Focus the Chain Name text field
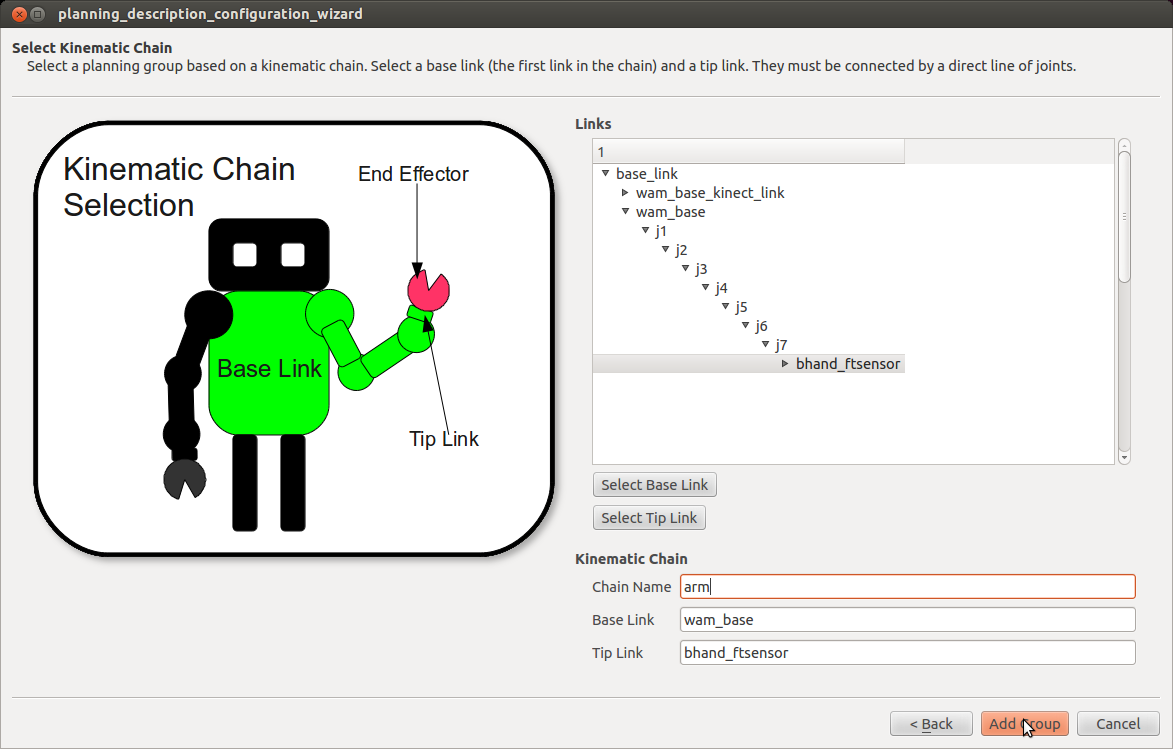This screenshot has height=749, width=1173. point(906,587)
